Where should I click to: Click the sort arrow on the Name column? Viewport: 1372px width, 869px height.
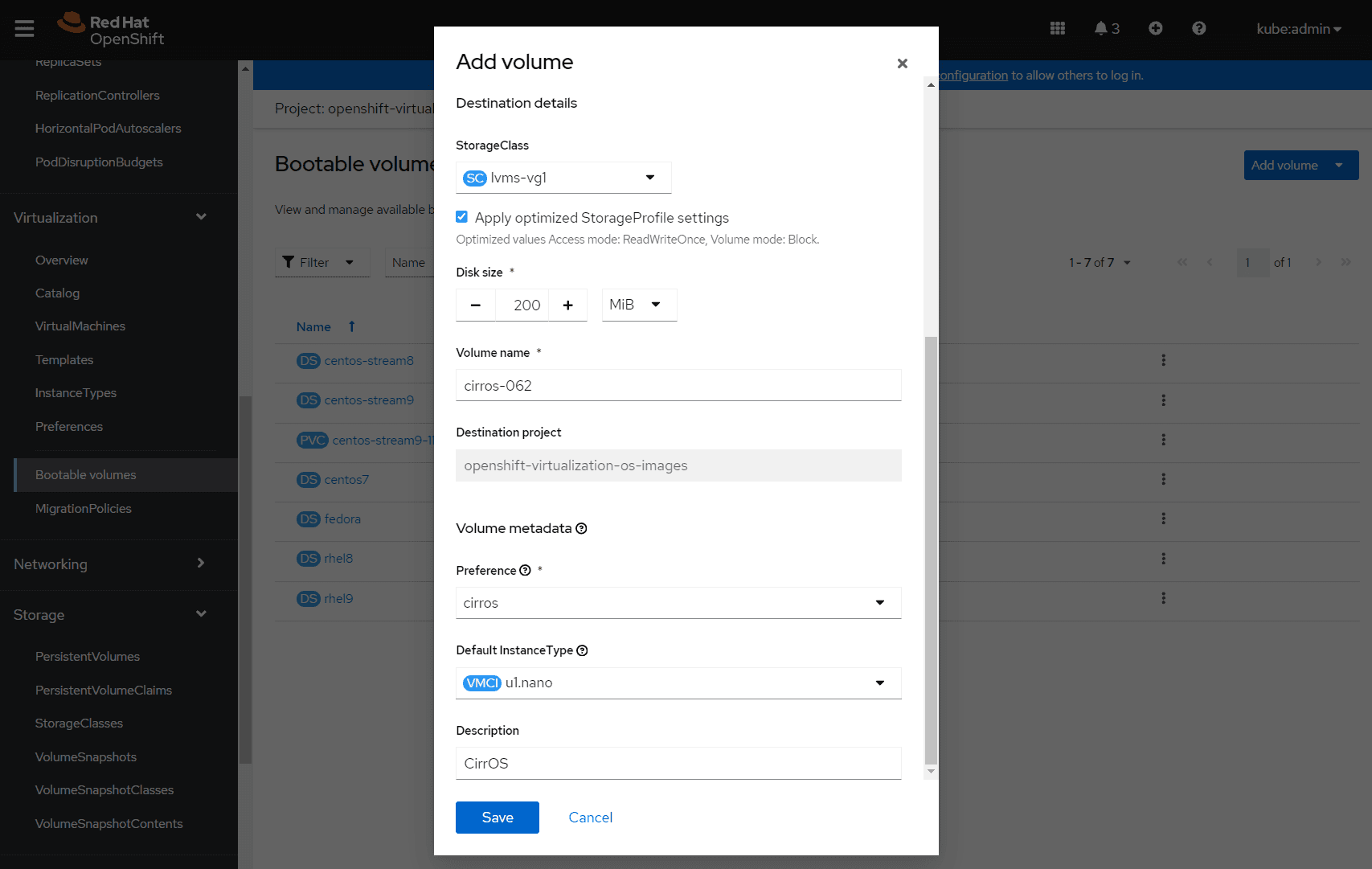click(351, 326)
